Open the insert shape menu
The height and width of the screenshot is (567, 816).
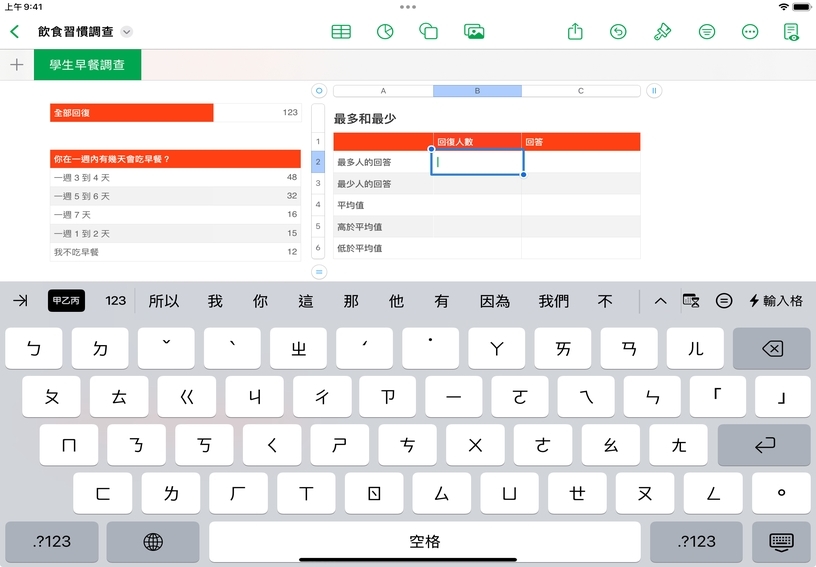click(x=428, y=31)
